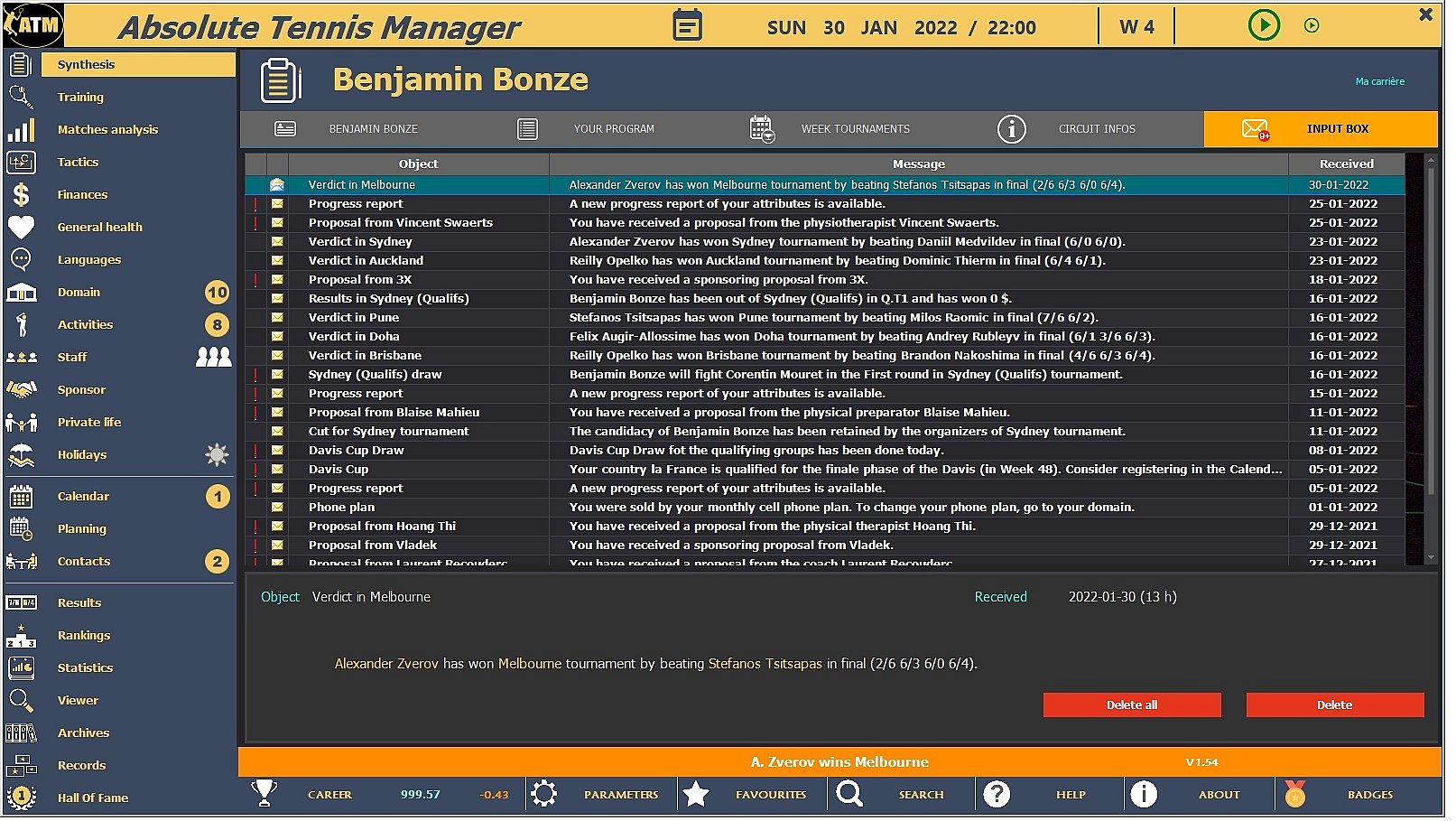This screenshot has width=1456, height=821.
Task: Select the INPUT BOX tab
Action: tap(1321, 129)
